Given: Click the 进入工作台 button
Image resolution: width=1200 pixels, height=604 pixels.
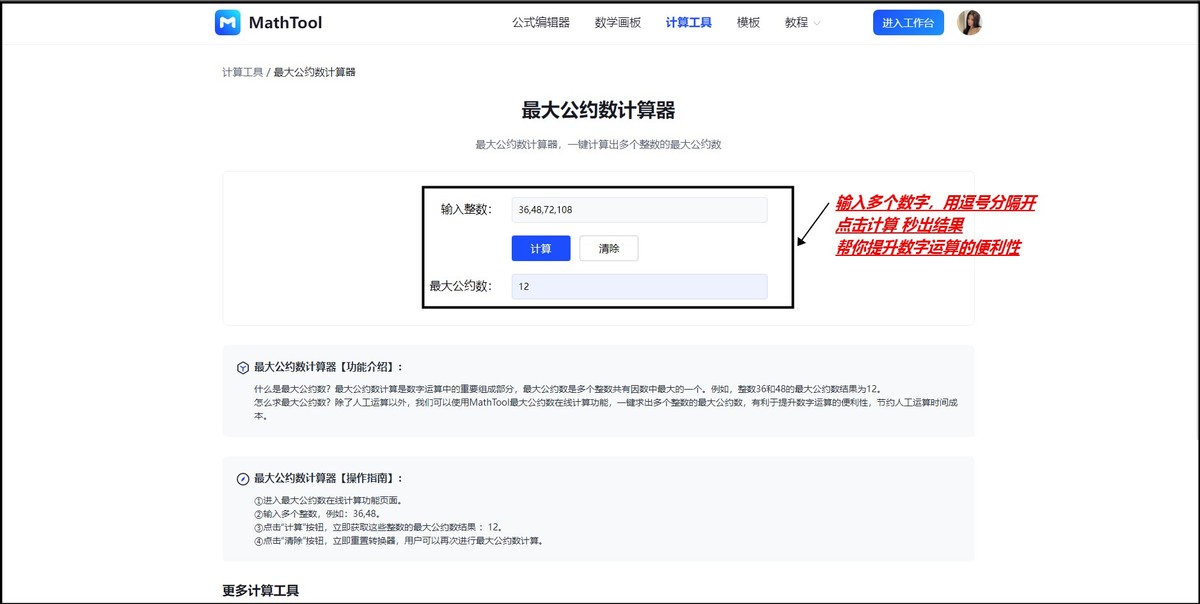Looking at the screenshot, I should (x=907, y=21).
